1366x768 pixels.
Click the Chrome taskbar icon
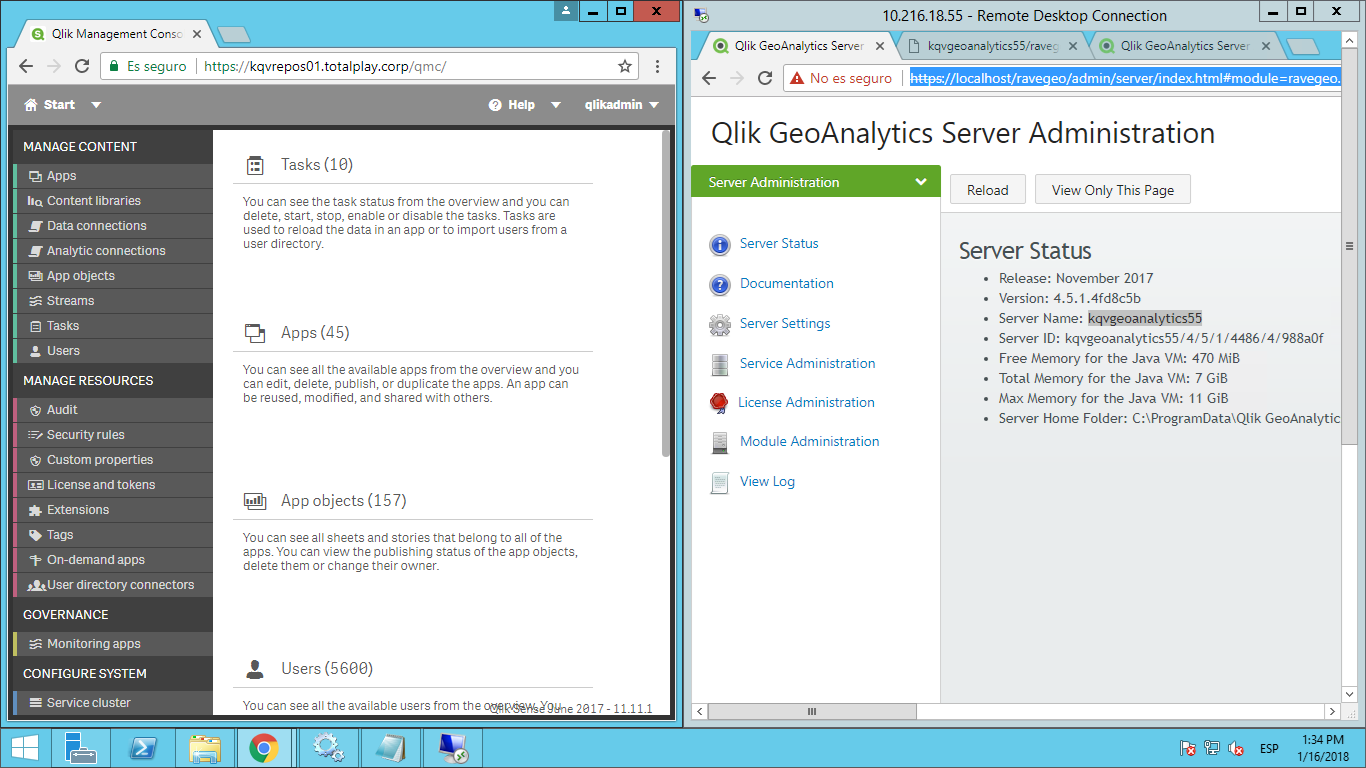pos(264,747)
